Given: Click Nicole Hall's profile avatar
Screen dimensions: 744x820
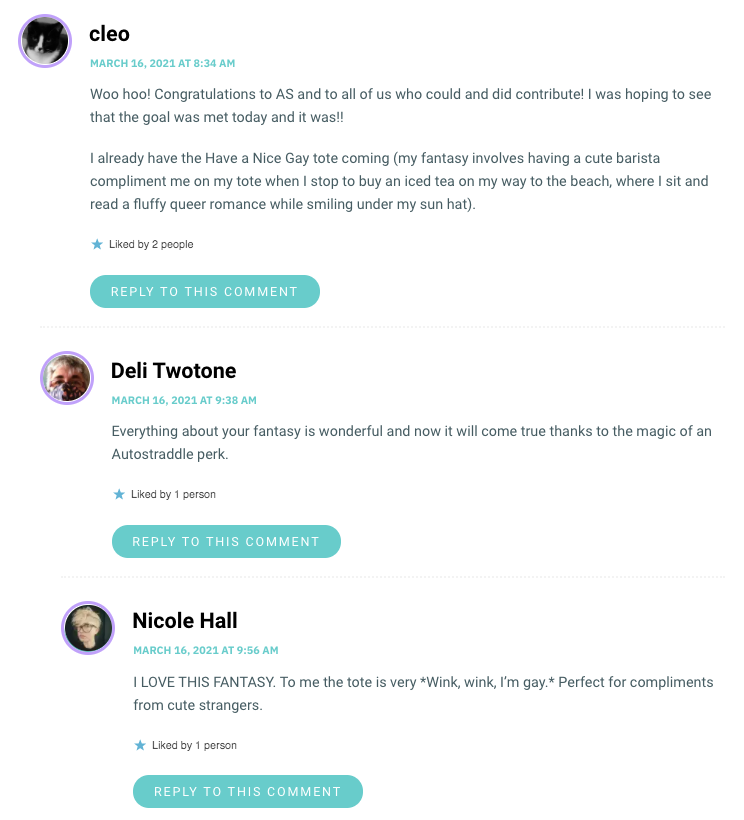Looking at the screenshot, I should (88, 628).
